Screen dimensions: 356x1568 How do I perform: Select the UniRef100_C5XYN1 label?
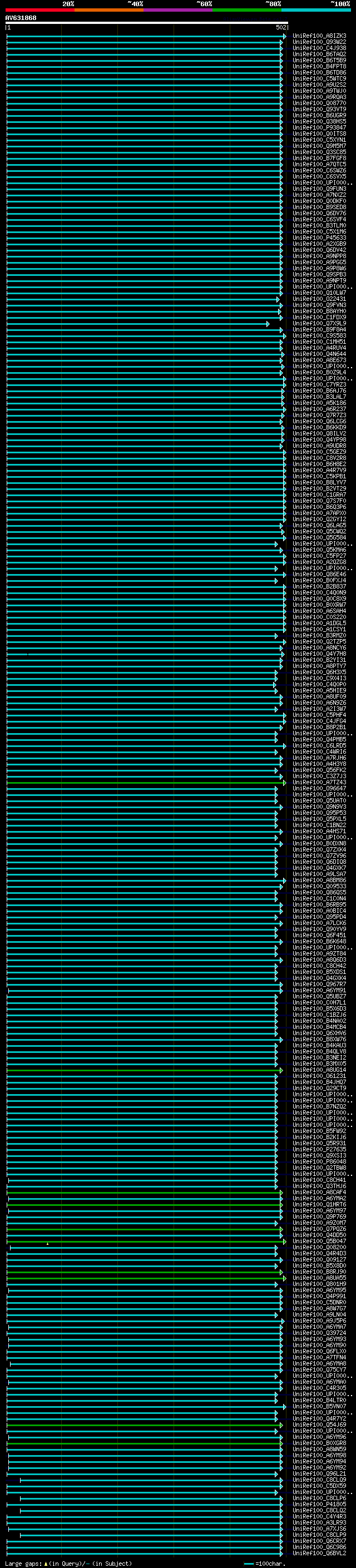pyautogui.click(x=319, y=140)
